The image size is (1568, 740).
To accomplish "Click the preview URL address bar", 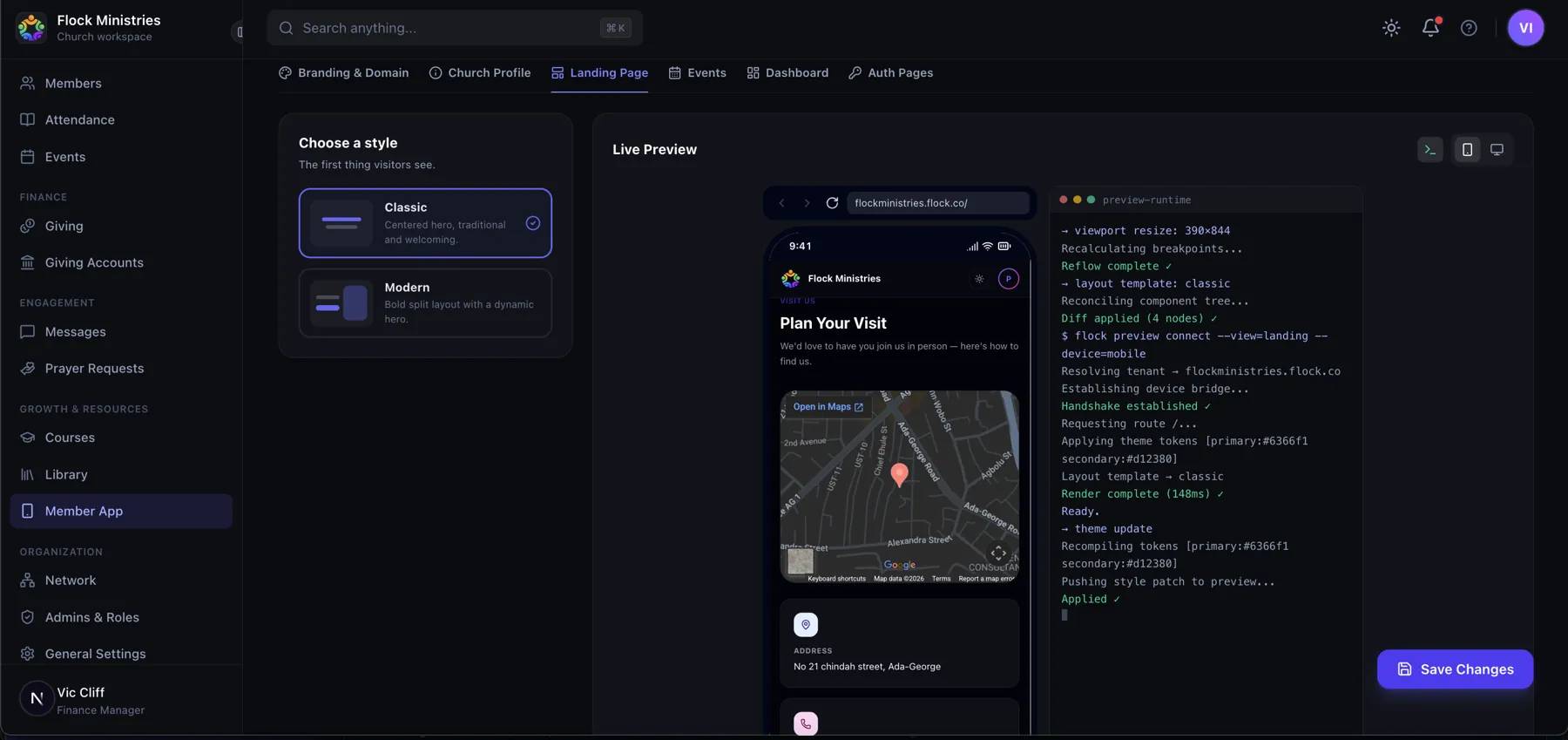I will (937, 203).
